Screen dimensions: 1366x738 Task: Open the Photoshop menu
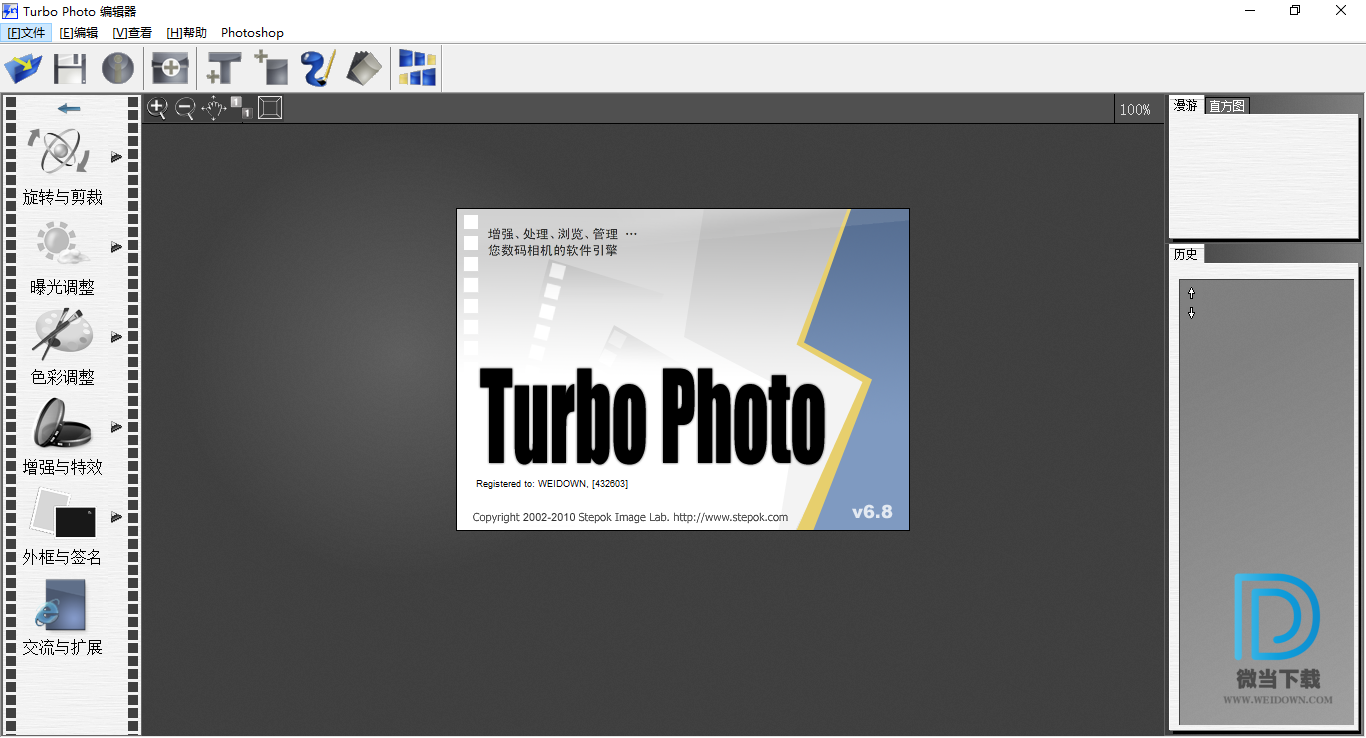coord(252,33)
